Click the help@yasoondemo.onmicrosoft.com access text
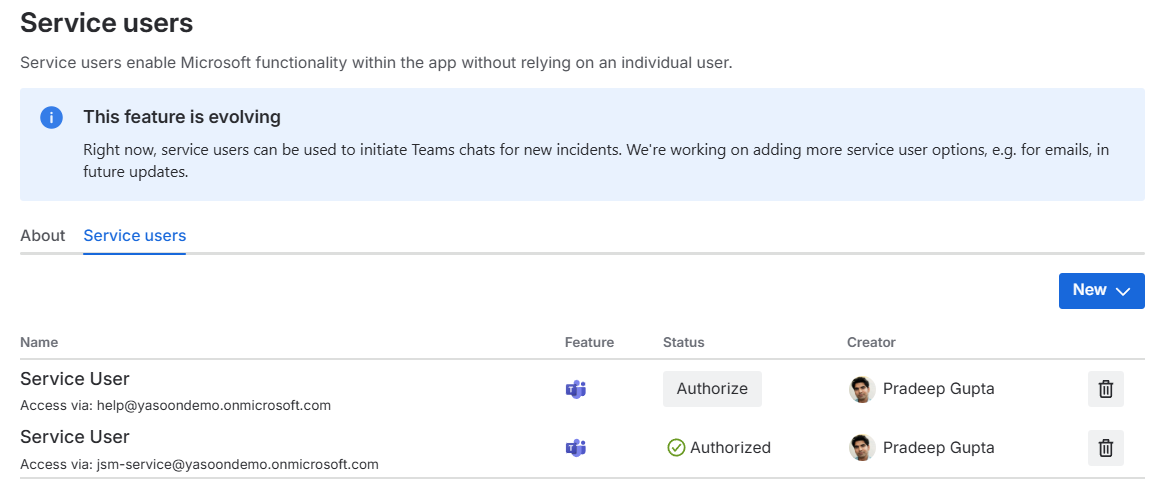This screenshot has height=493, width=1162. [213, 406]
